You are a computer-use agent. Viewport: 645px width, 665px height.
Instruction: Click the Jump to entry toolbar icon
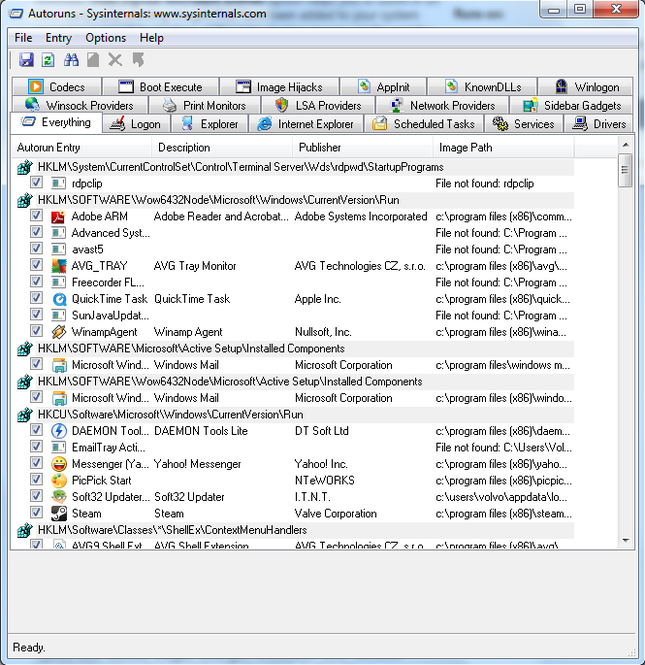tap(138, 60)
